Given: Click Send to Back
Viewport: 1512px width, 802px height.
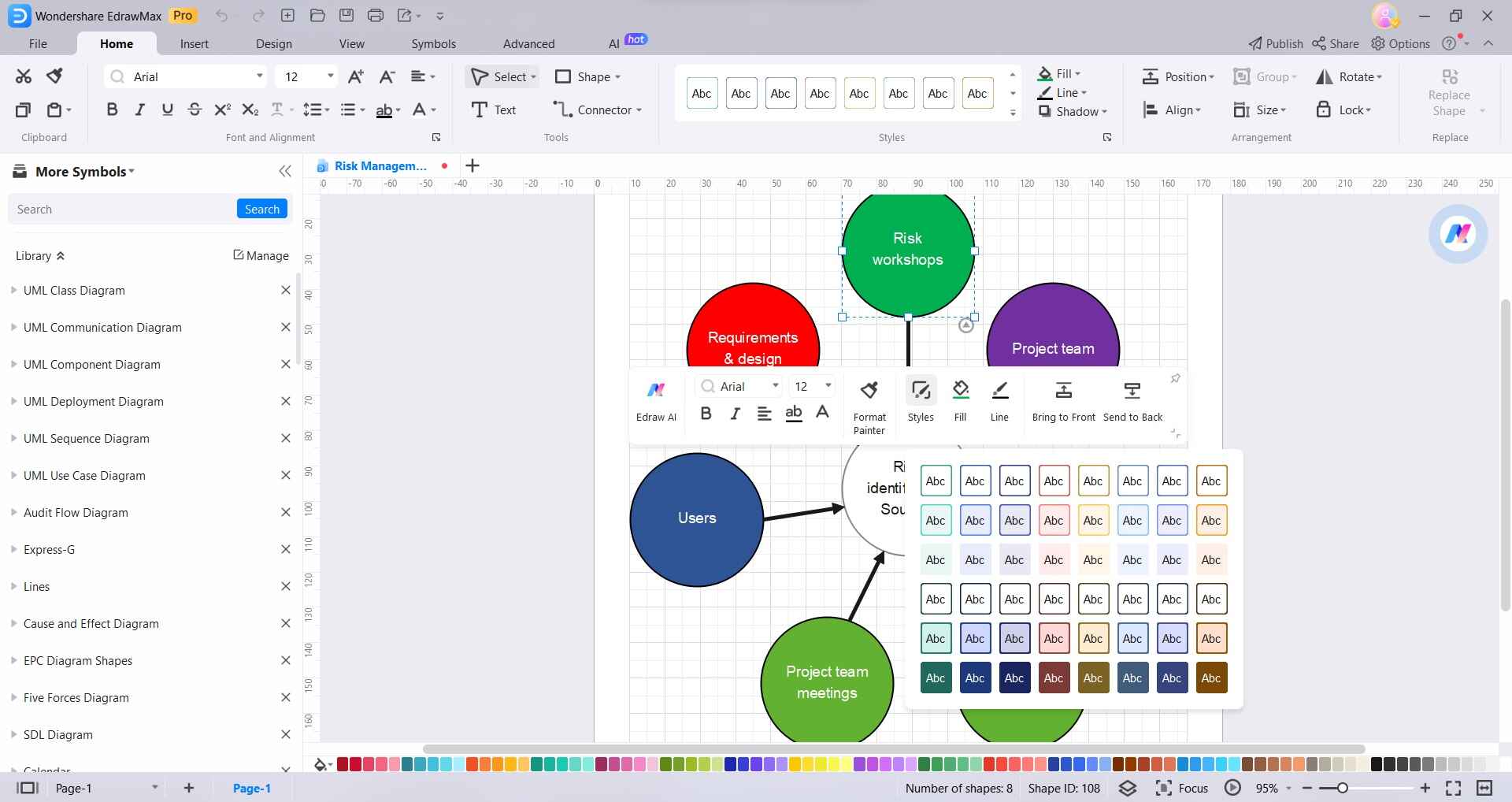Looking at the screenshot, I should (1132, 400).
